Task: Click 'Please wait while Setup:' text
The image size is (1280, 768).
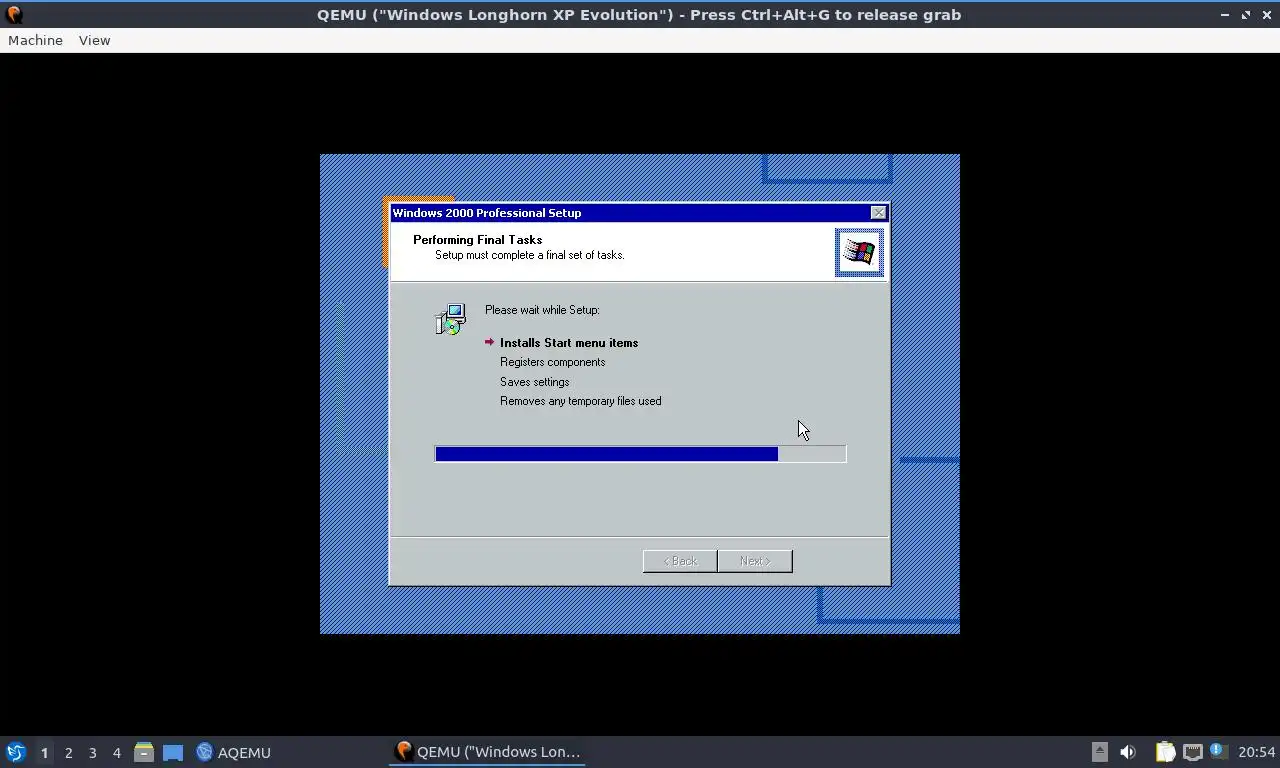Action: coord(542,310)
